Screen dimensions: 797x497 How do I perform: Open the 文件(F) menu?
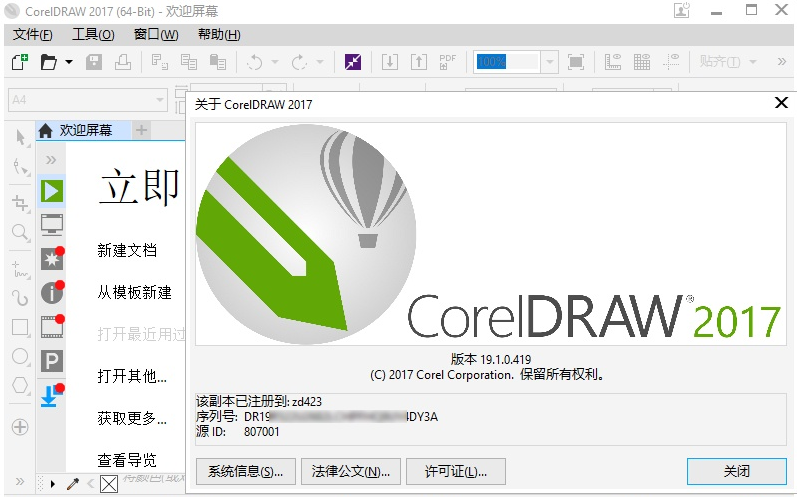point(33,34)
